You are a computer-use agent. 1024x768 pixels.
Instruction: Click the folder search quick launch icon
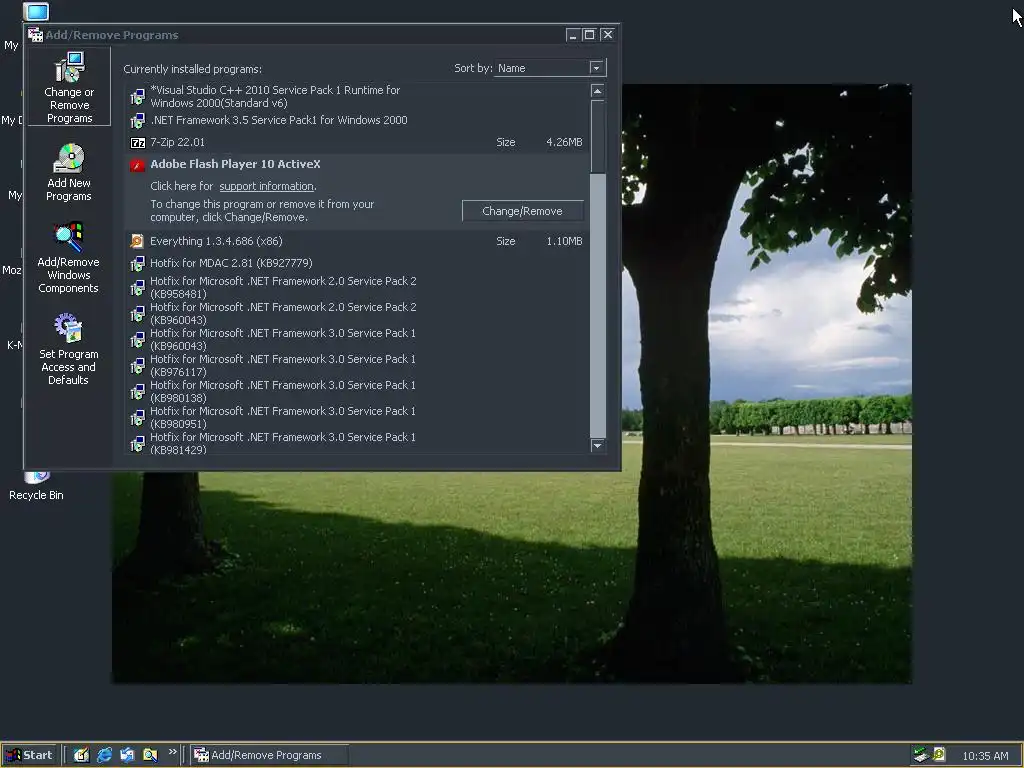coord(150,755)
